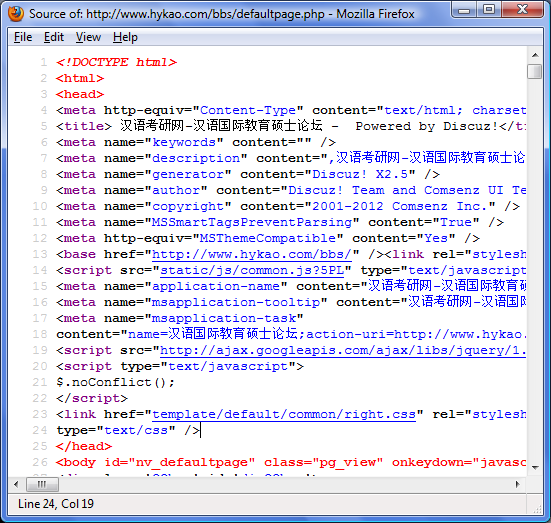Click 'text/css' on line 24
Viewport: 551px width, 523px height.
136,430
